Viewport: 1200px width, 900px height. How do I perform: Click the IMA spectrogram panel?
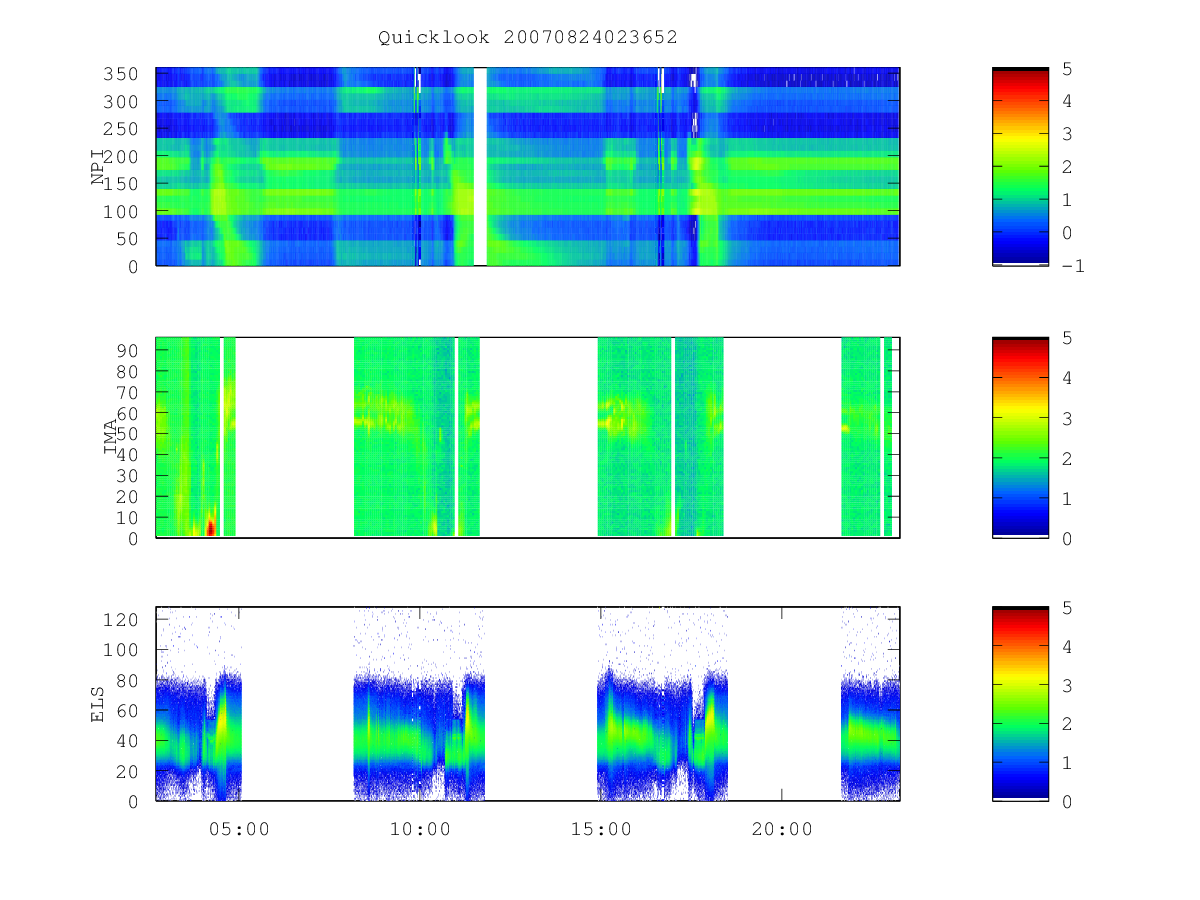(528, 437)
